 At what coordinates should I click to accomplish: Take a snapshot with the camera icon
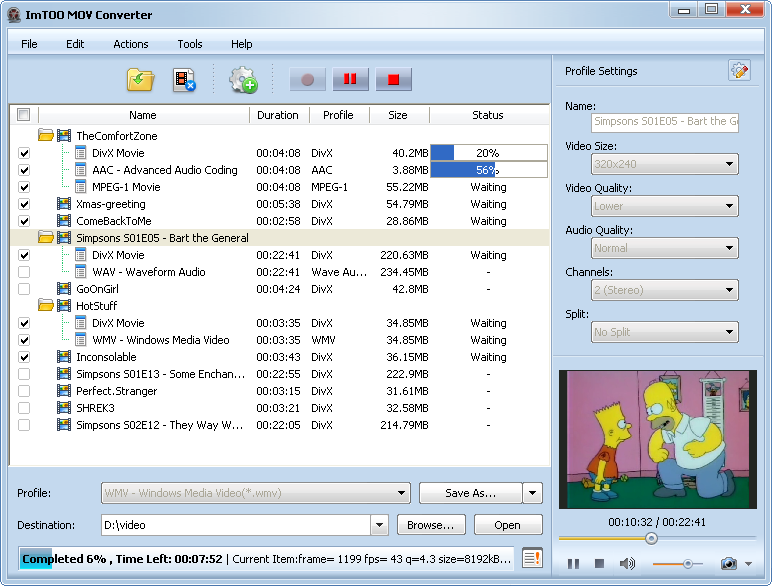728,563
